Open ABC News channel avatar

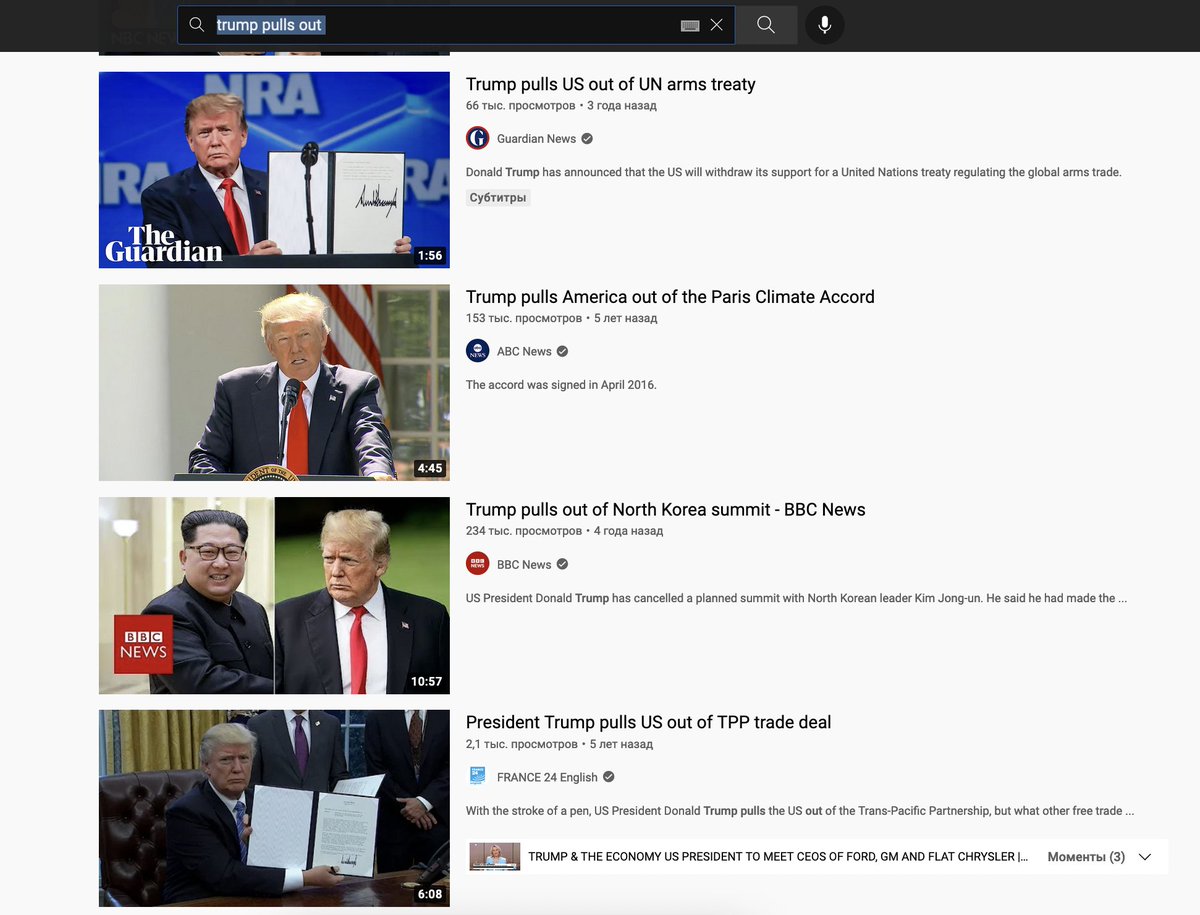478,351
